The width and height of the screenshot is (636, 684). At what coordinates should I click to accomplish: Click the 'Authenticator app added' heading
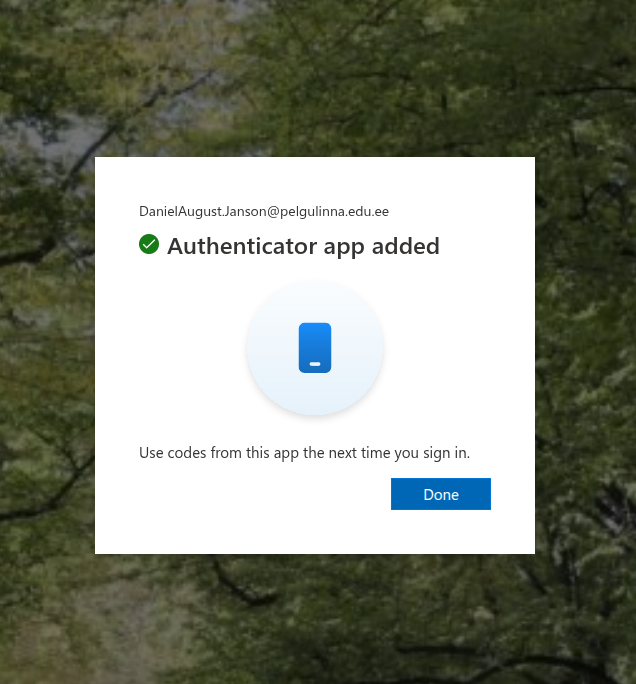pos(303,246)
